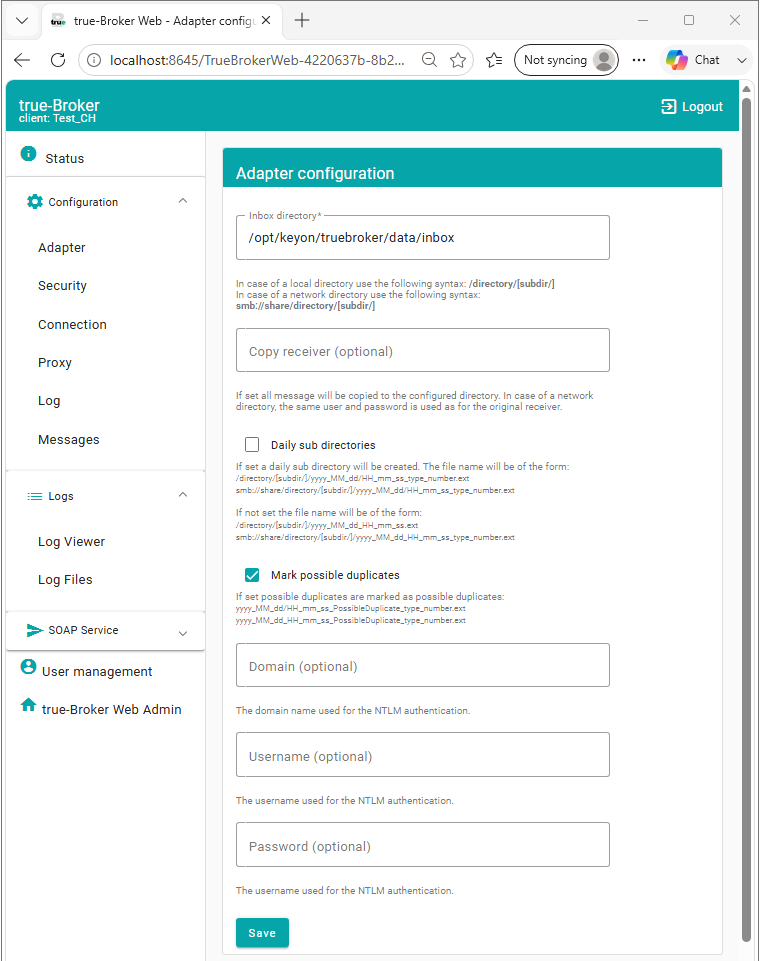760x961 pixels.
Task: Go to the Status page
Action: pos(65,159)
